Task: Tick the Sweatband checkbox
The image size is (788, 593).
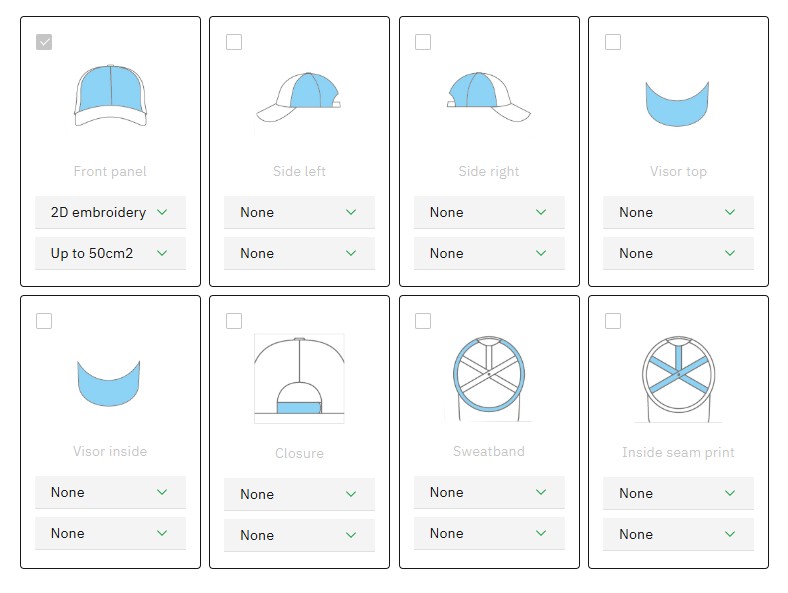Action: [423, 321]
